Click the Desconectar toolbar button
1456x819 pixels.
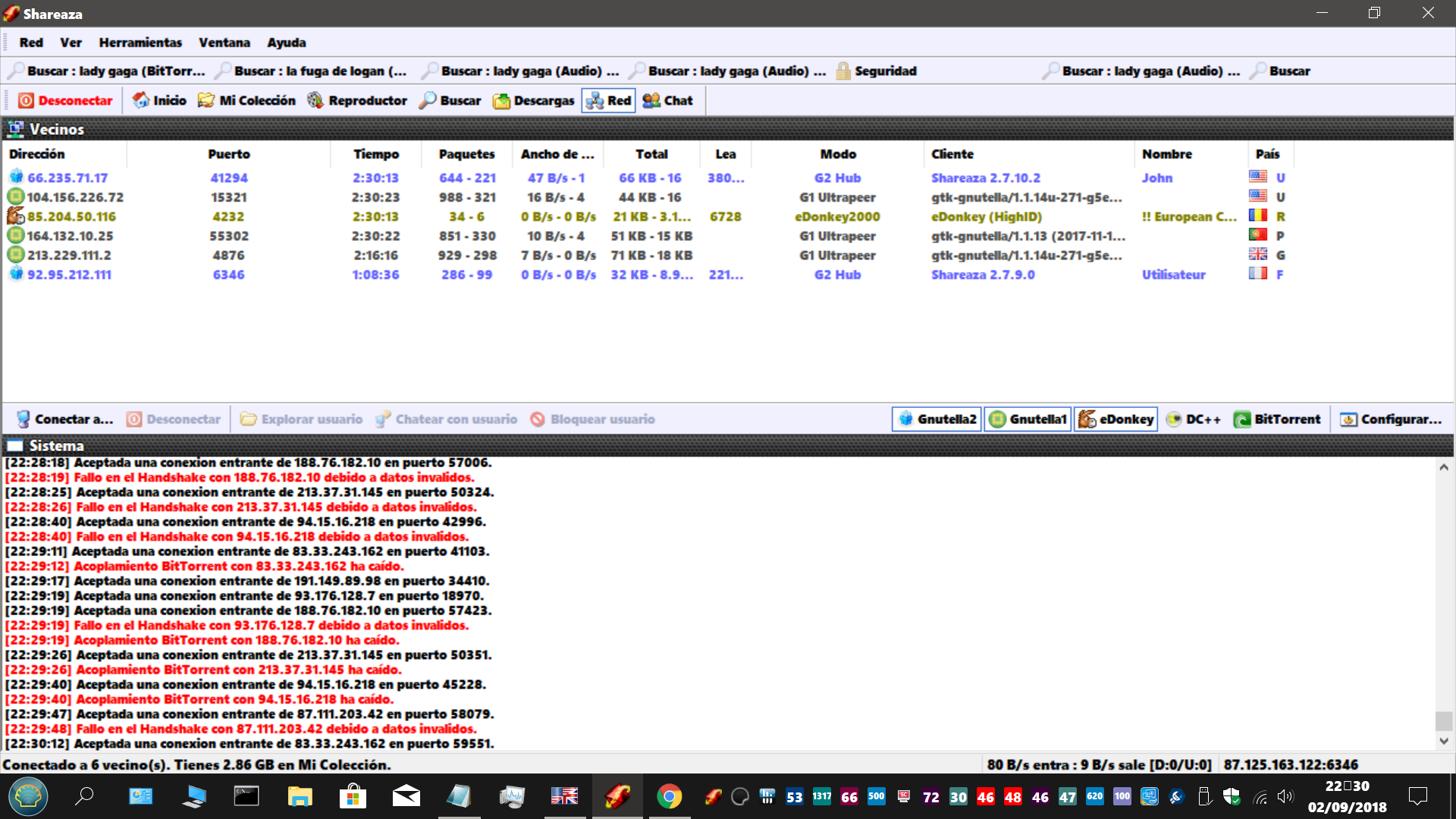pos(65,100)
